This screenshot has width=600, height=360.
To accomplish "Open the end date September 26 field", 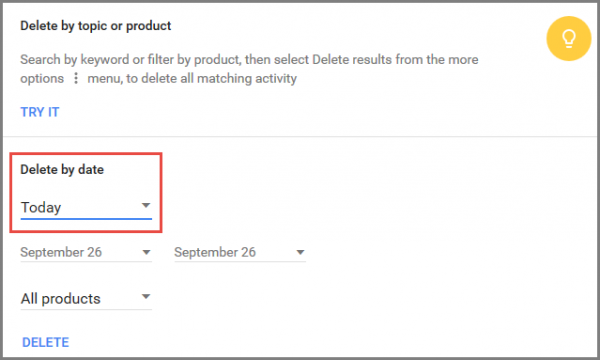I will point(240,252).
